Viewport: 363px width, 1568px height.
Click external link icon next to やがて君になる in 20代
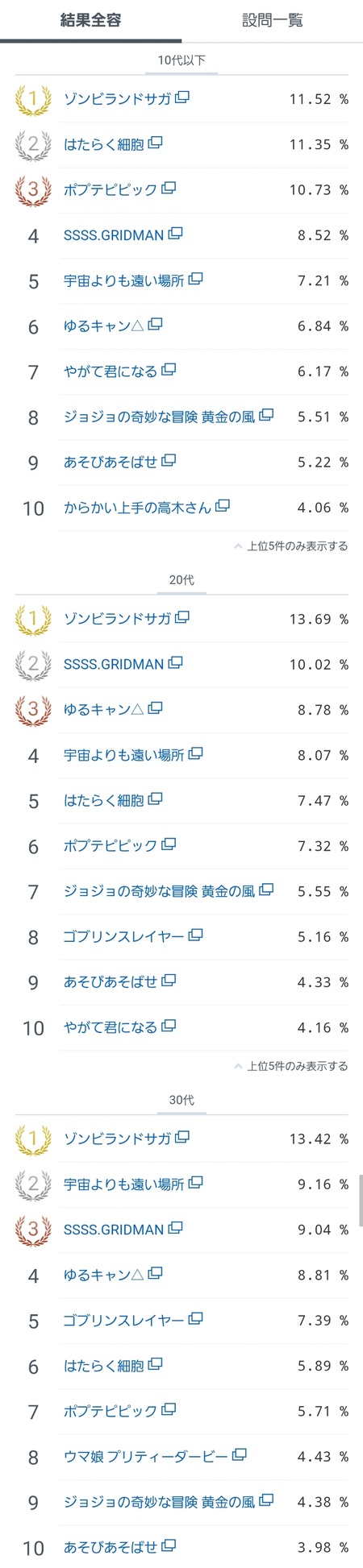pos(169,1026)
